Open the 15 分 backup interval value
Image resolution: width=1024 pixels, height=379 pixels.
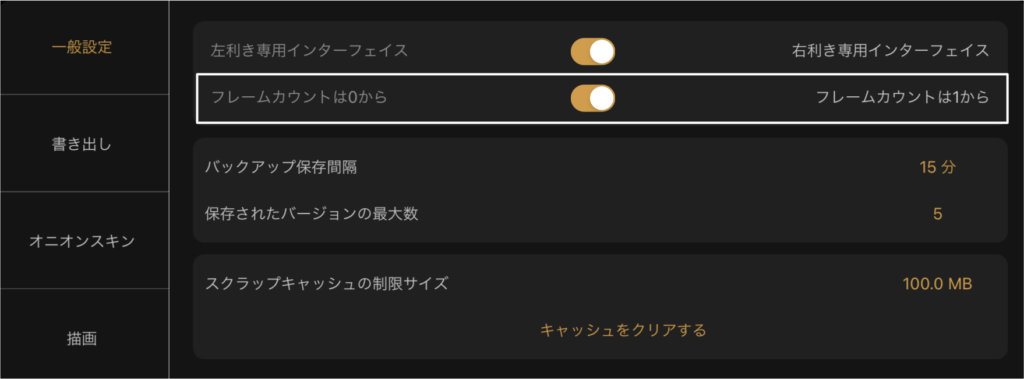pyautogui.click(x=937, y=167)
